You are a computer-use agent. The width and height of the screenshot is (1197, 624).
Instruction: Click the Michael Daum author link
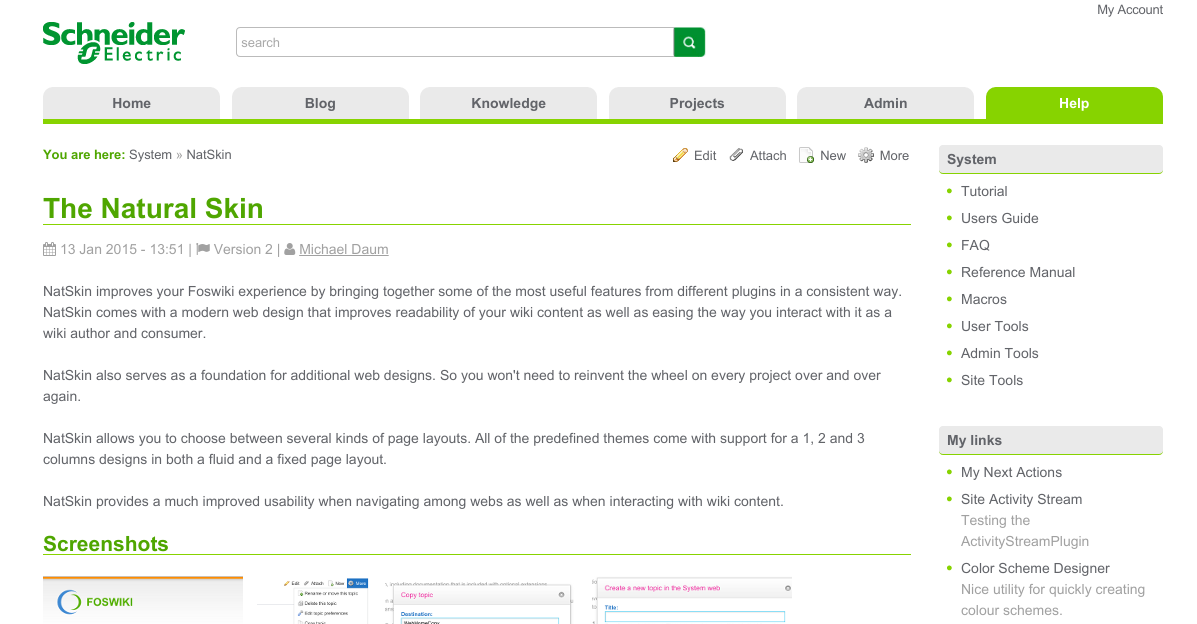tap(343, 249)
